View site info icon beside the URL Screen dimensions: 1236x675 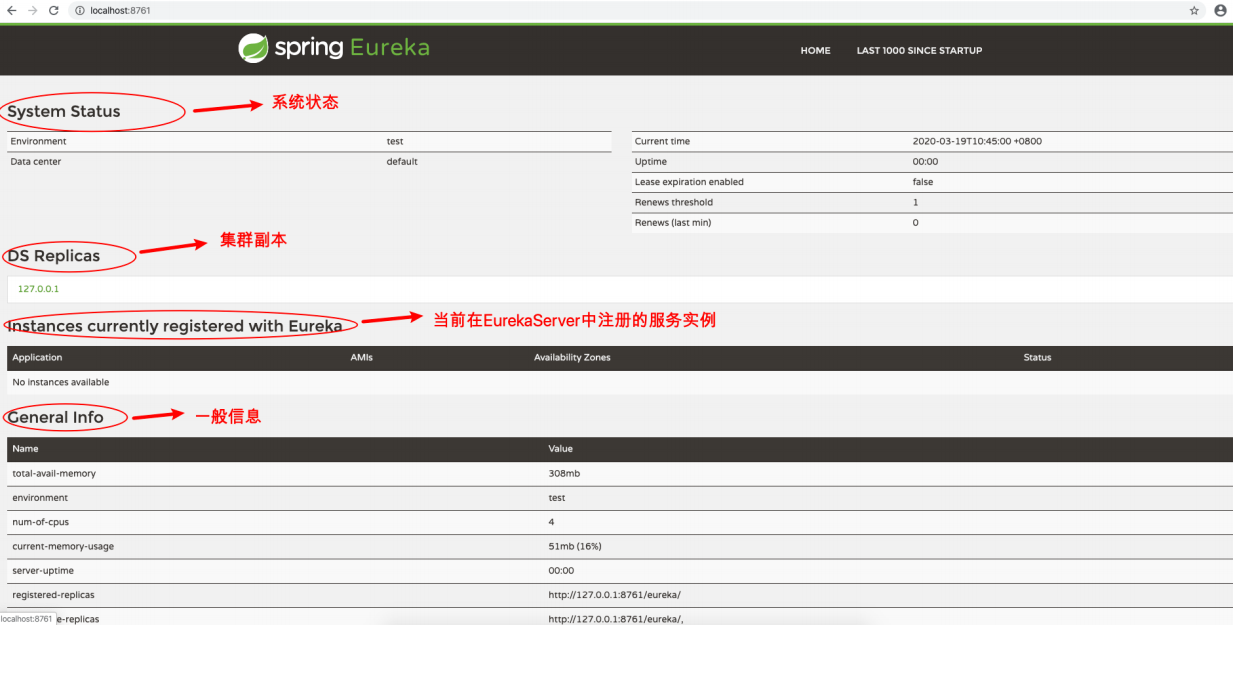tap(79, 10)
